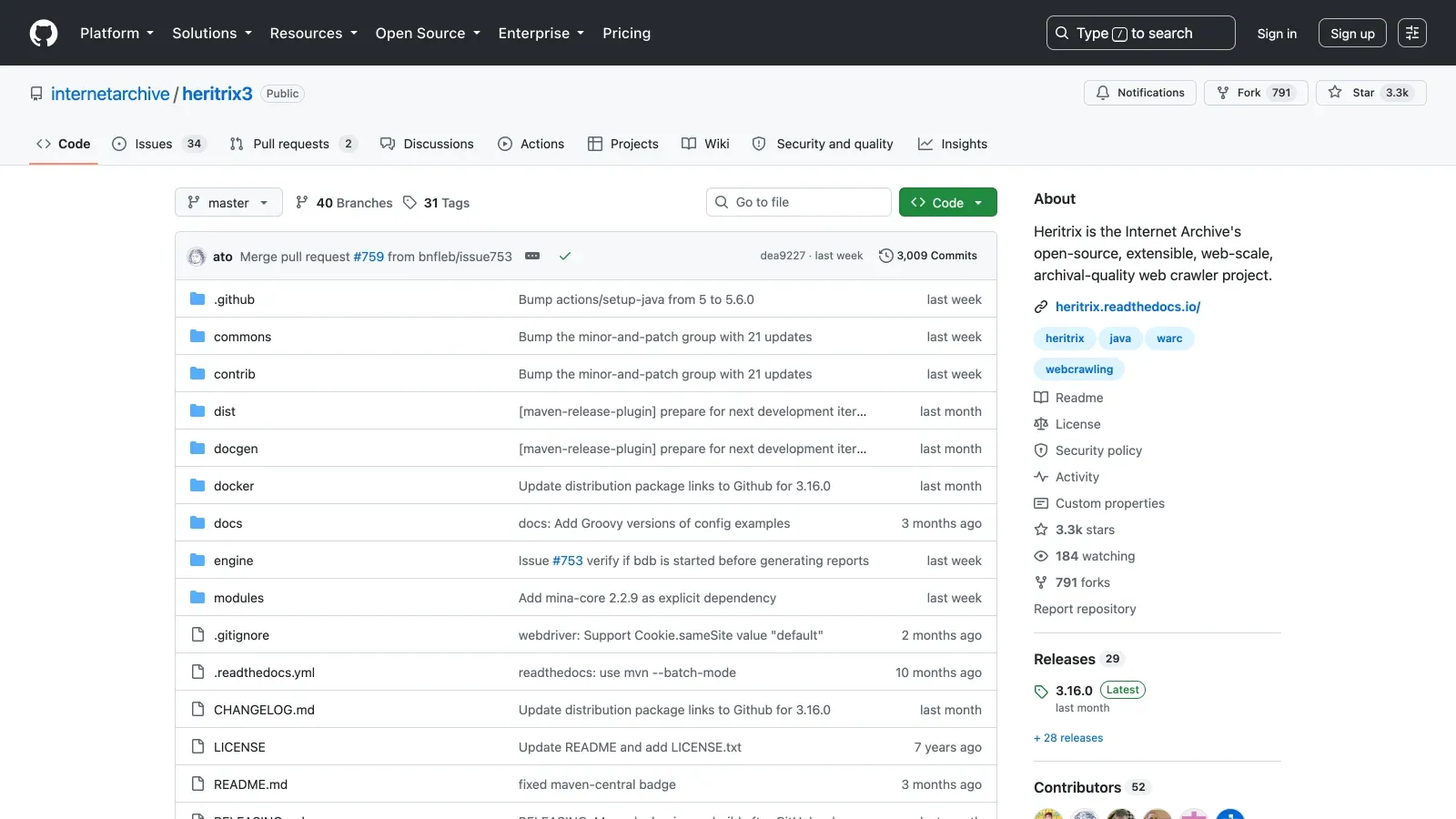Screen dimensions: 1456x819
Task: Click the Go to file input
Action: click(x=799, y=202)
